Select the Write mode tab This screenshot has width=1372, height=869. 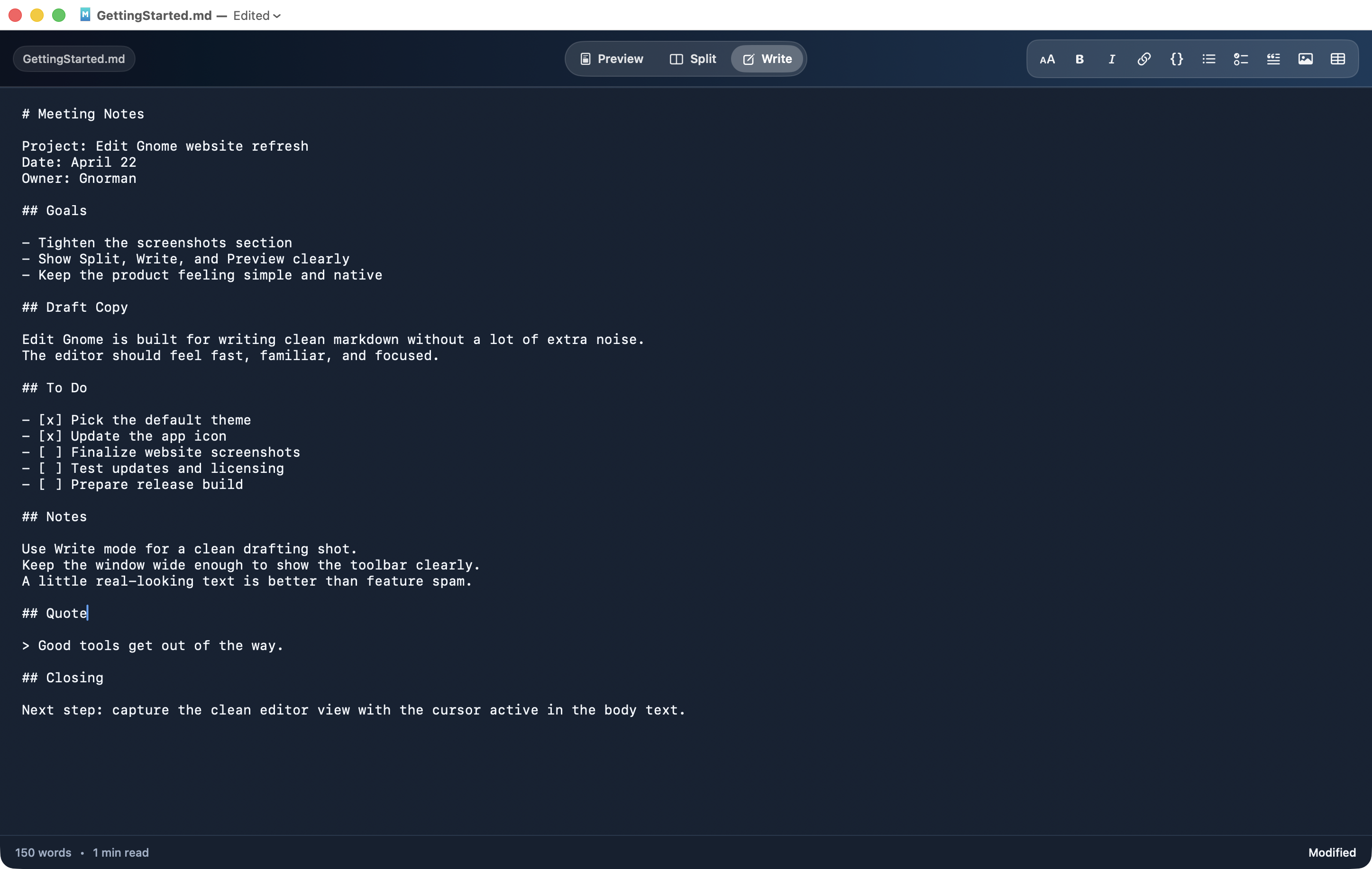tap(768, 59)
